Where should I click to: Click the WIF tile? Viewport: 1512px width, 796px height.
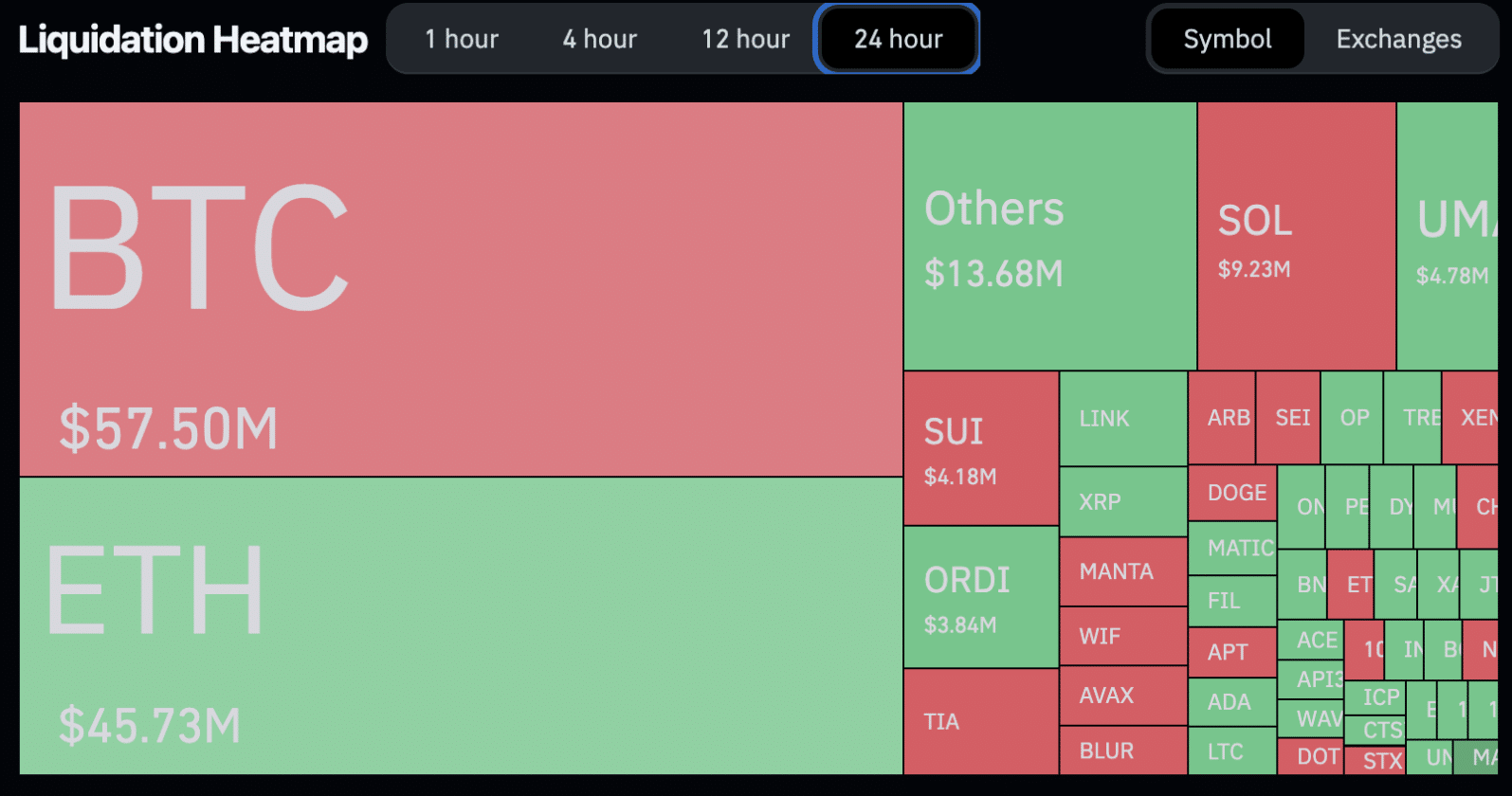click(x=1123, y=636)
